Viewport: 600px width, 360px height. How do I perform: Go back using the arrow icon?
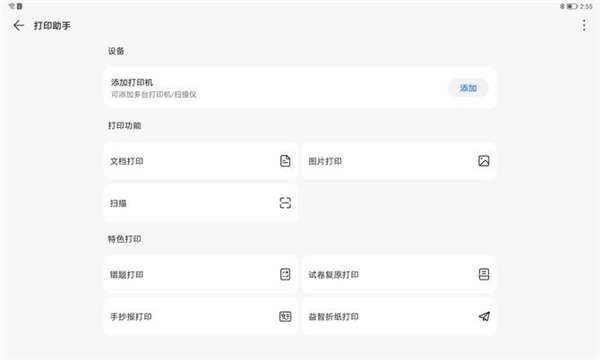18,26
